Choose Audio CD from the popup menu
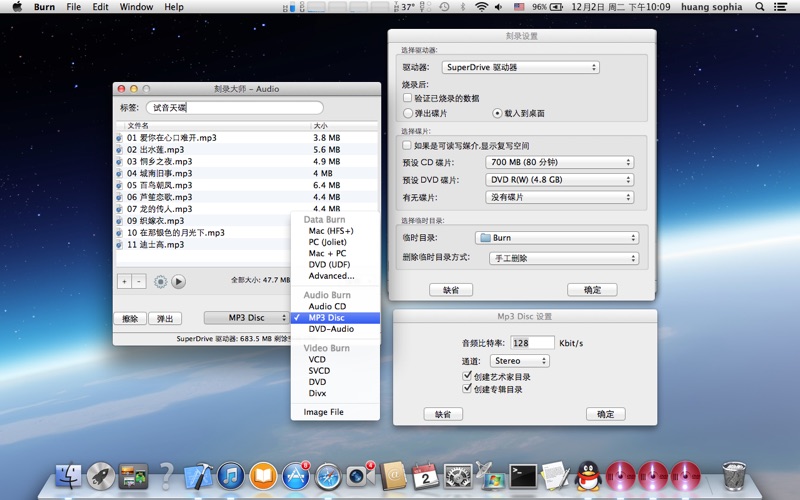Image resolution: width=800 pixels, height=500 pixels. 327,306
